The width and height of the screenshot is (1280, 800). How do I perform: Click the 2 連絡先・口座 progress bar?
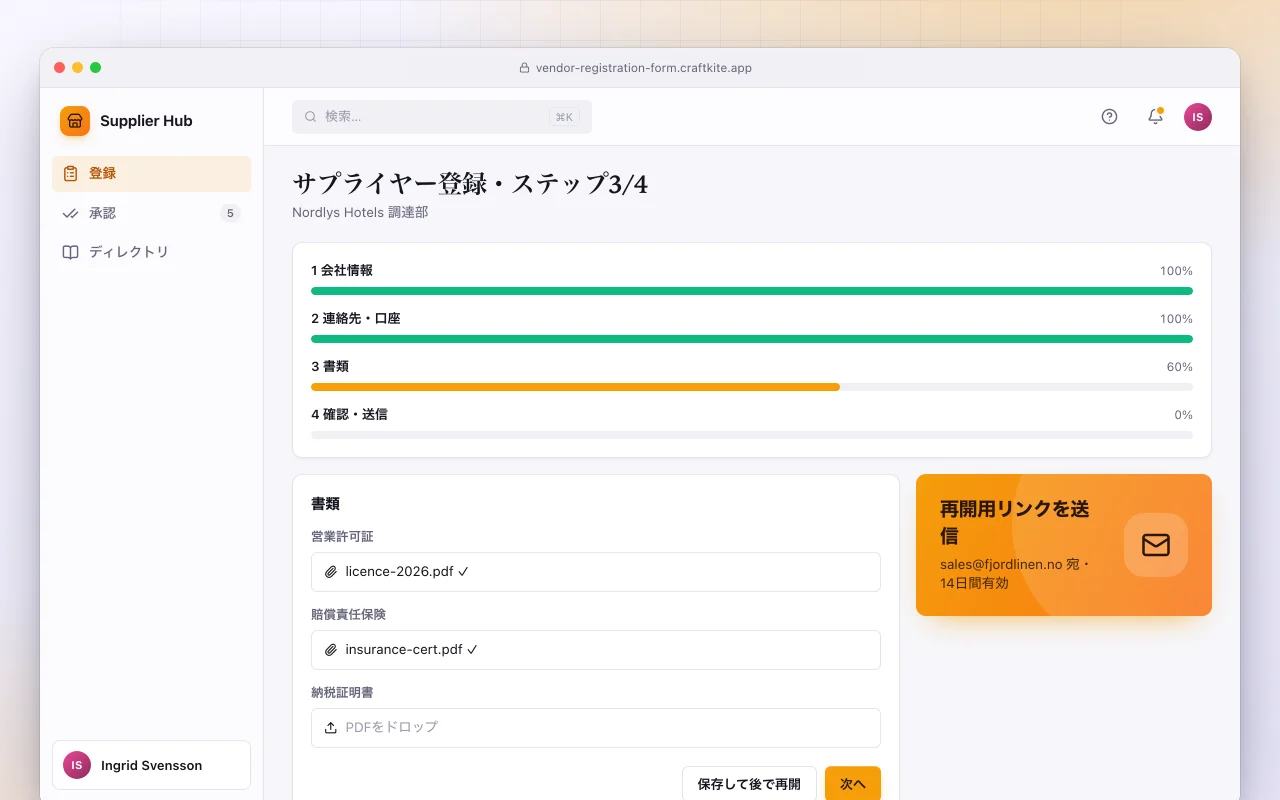tap(752, 339)
